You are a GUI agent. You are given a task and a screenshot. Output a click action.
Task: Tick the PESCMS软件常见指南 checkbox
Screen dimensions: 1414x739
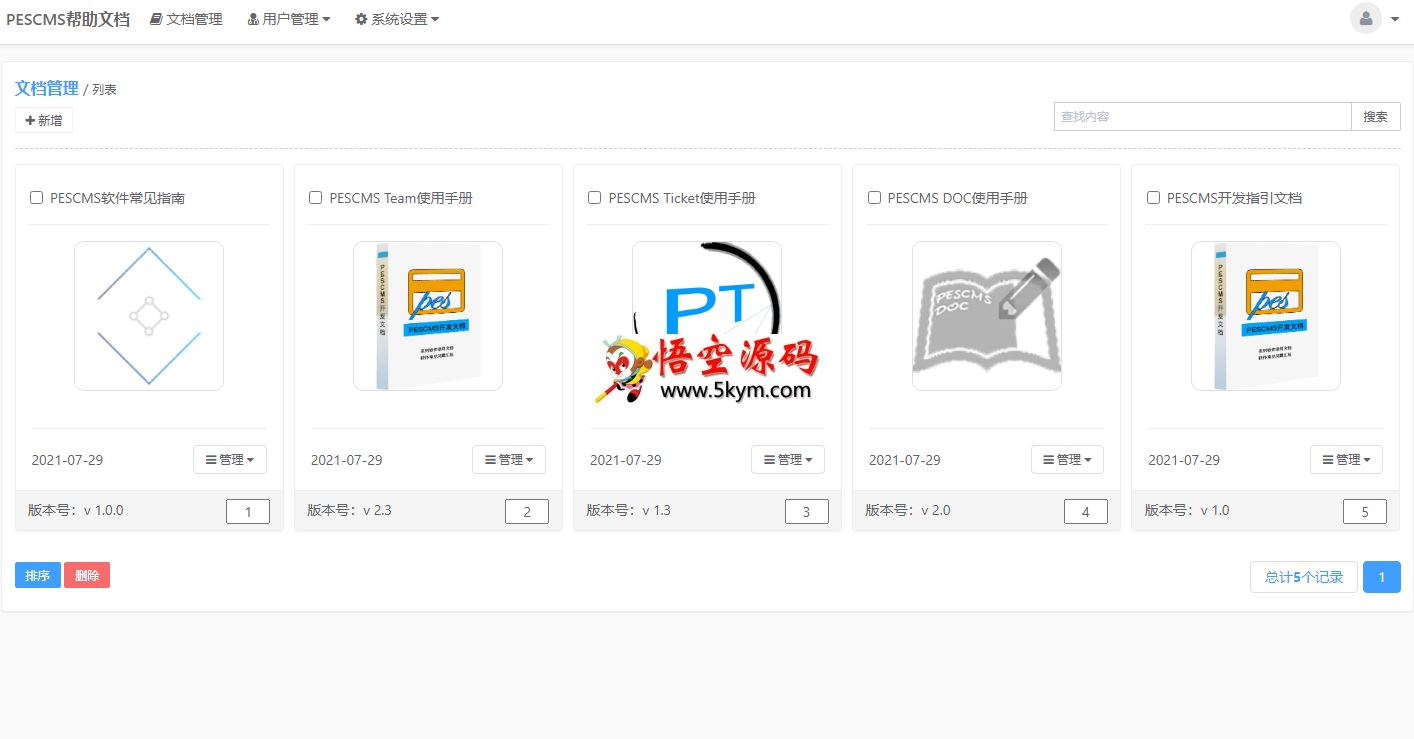37,198
